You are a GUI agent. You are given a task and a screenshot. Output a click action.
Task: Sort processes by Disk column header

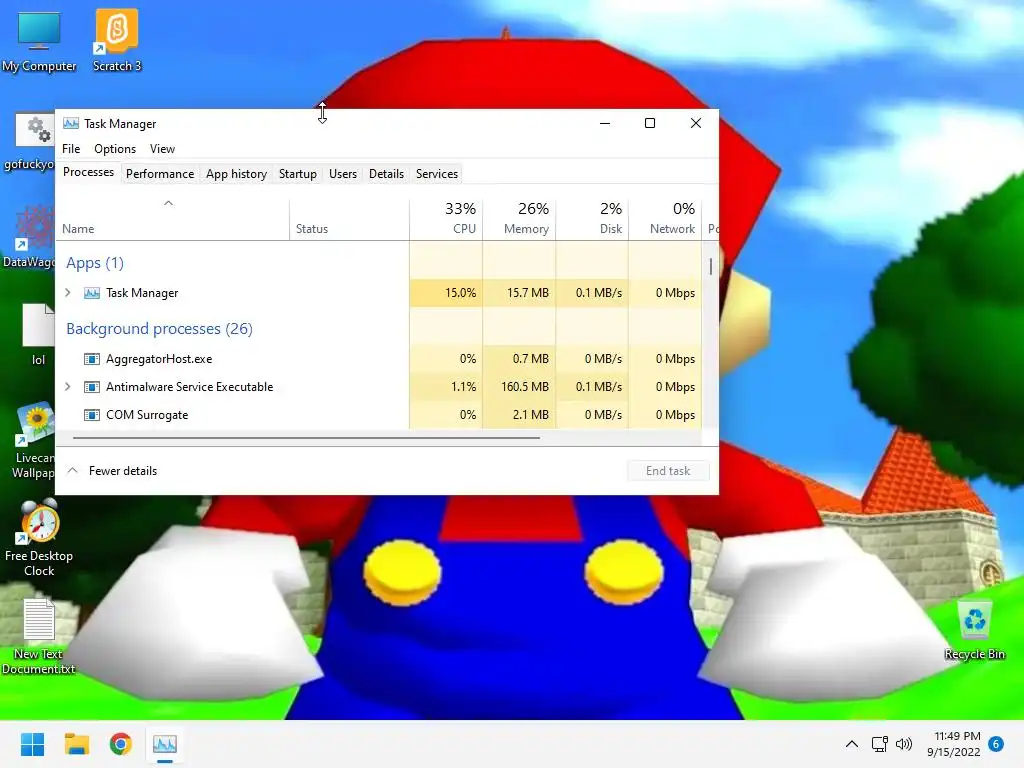tap(592, 220)
